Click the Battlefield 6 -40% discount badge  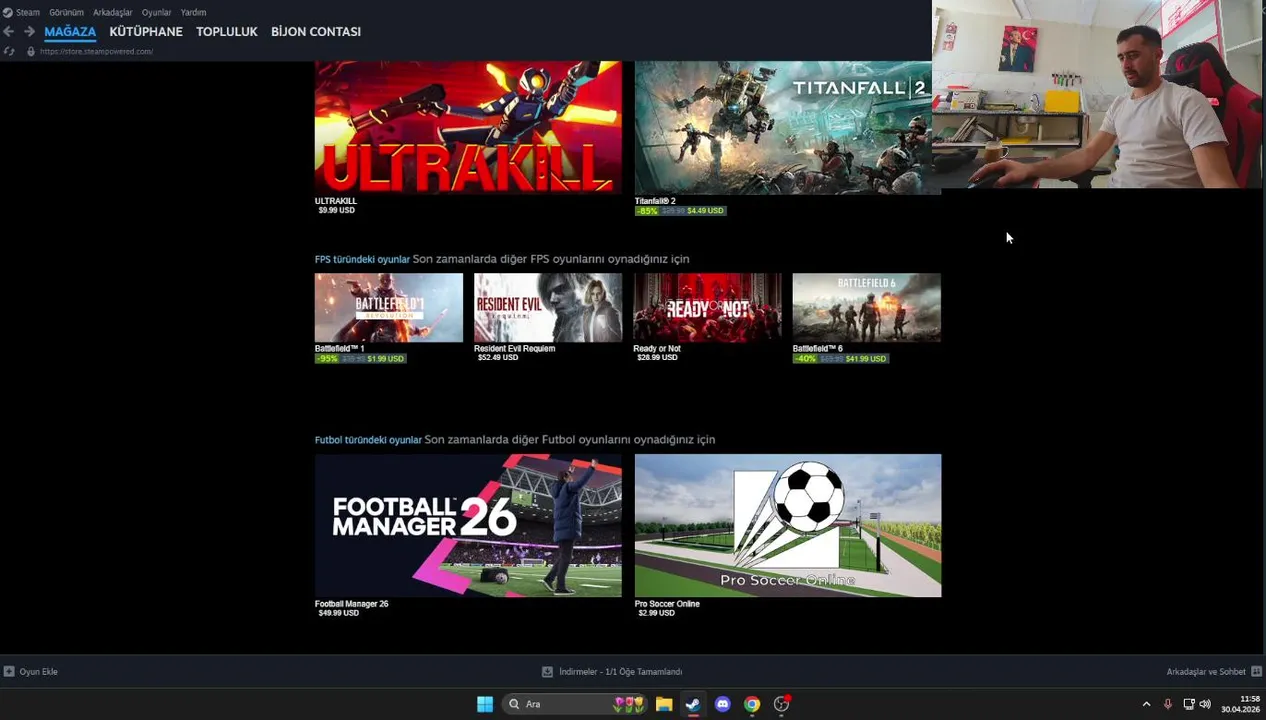(806, 358)
